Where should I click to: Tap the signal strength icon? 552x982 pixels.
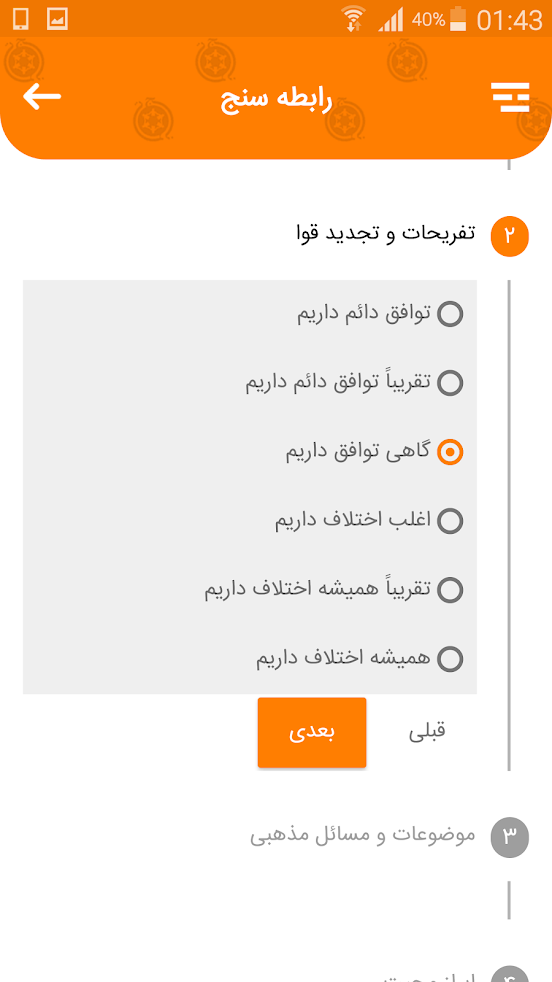coord(390,20)
